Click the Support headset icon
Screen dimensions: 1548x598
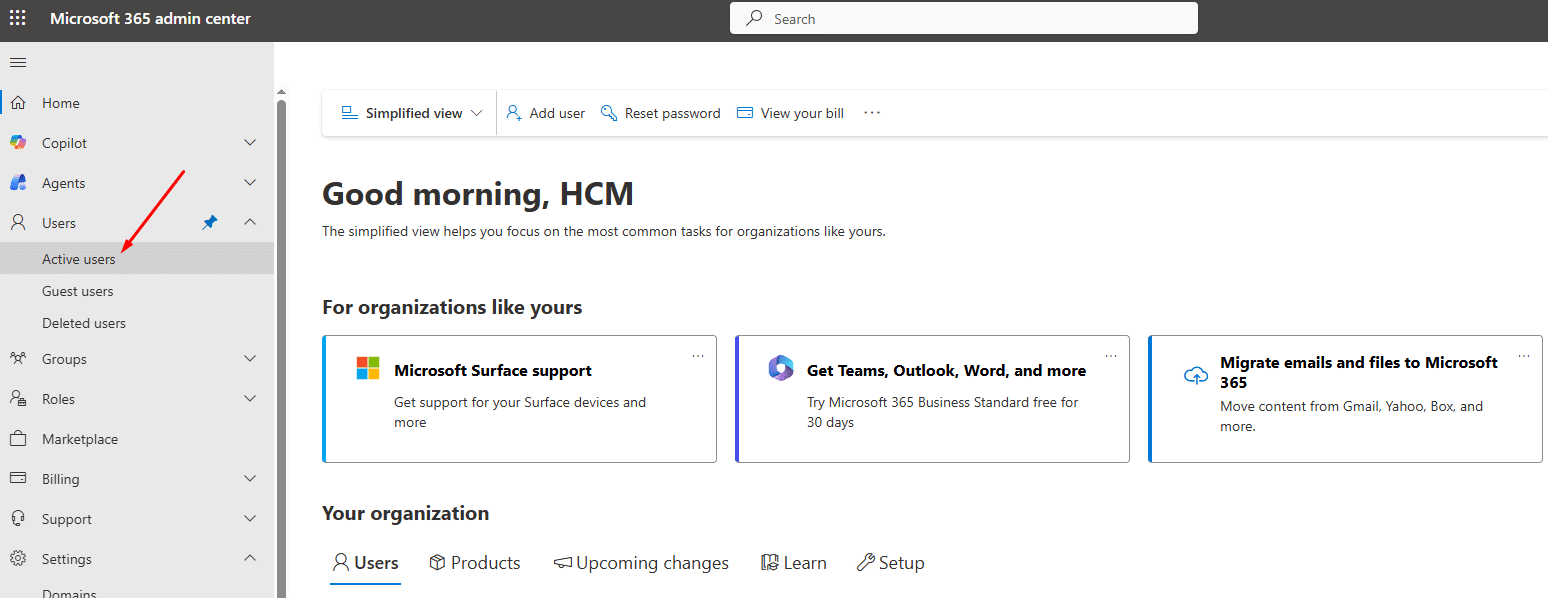(18, 519)
